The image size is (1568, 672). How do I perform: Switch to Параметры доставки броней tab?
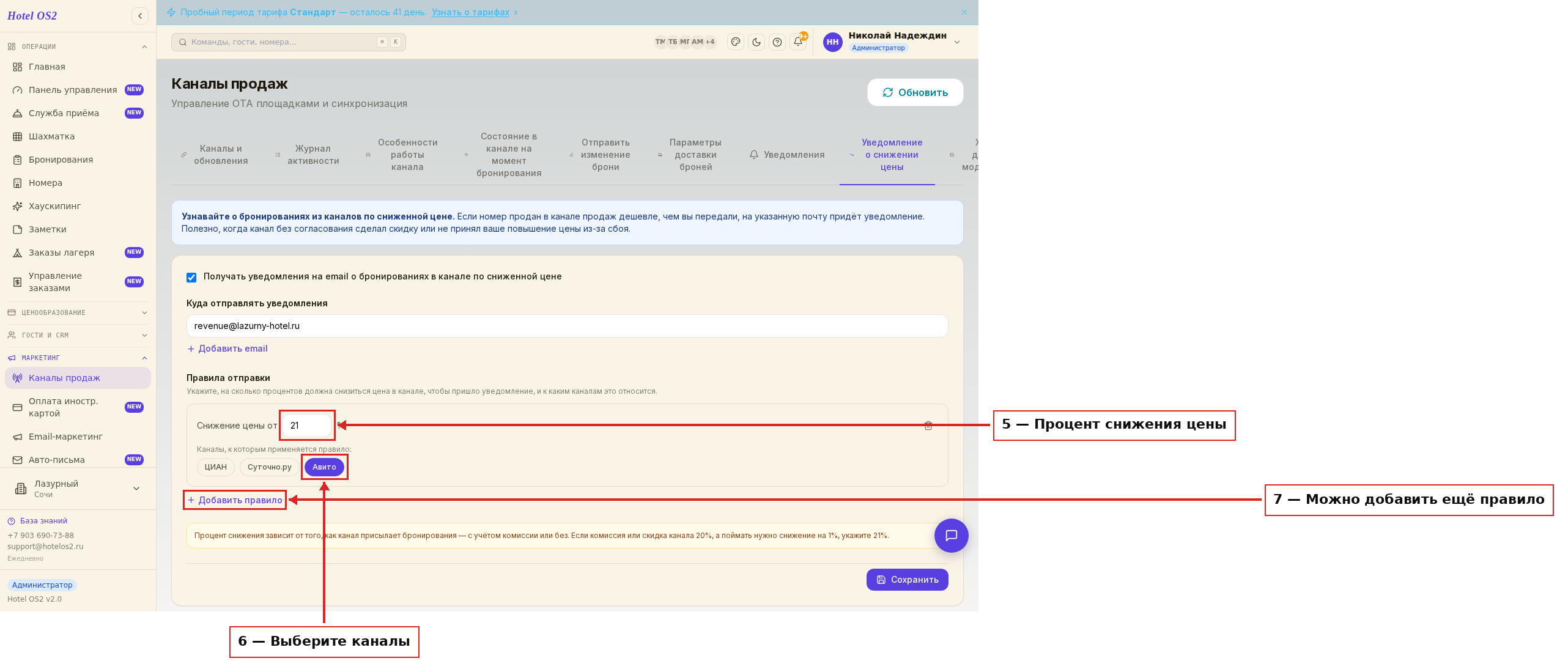click(690, 155)
